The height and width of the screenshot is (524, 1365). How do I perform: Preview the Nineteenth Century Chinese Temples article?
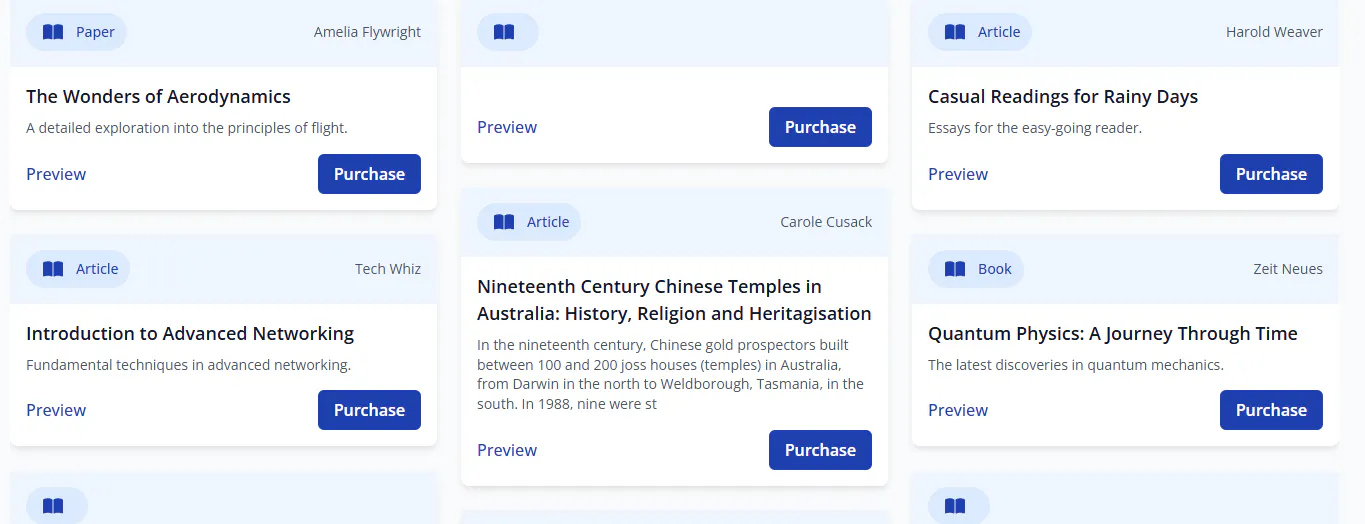[507, 450]
